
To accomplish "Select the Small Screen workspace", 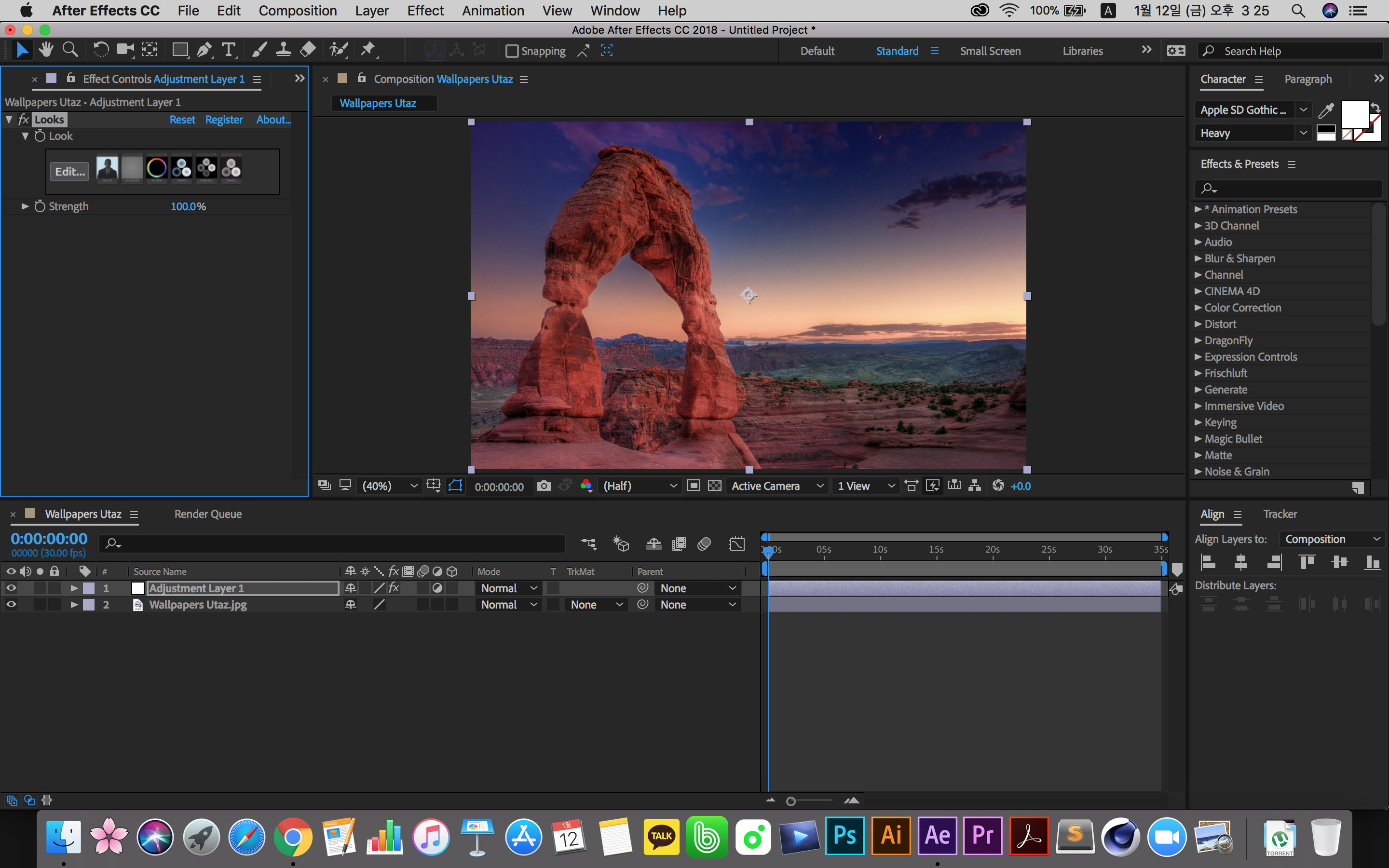I will (x=990, y=51).
